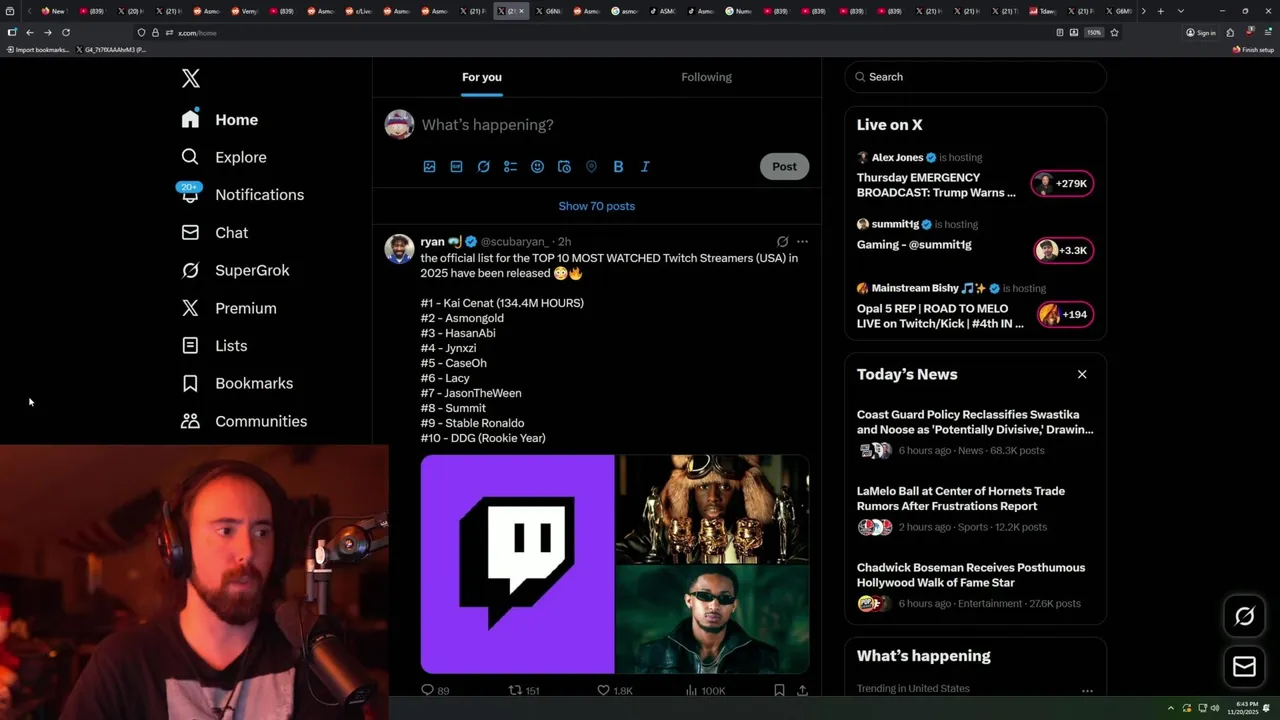This screenshot has height=720, width=1280.
Task: Click the Post button
Action: pos(784,166)
